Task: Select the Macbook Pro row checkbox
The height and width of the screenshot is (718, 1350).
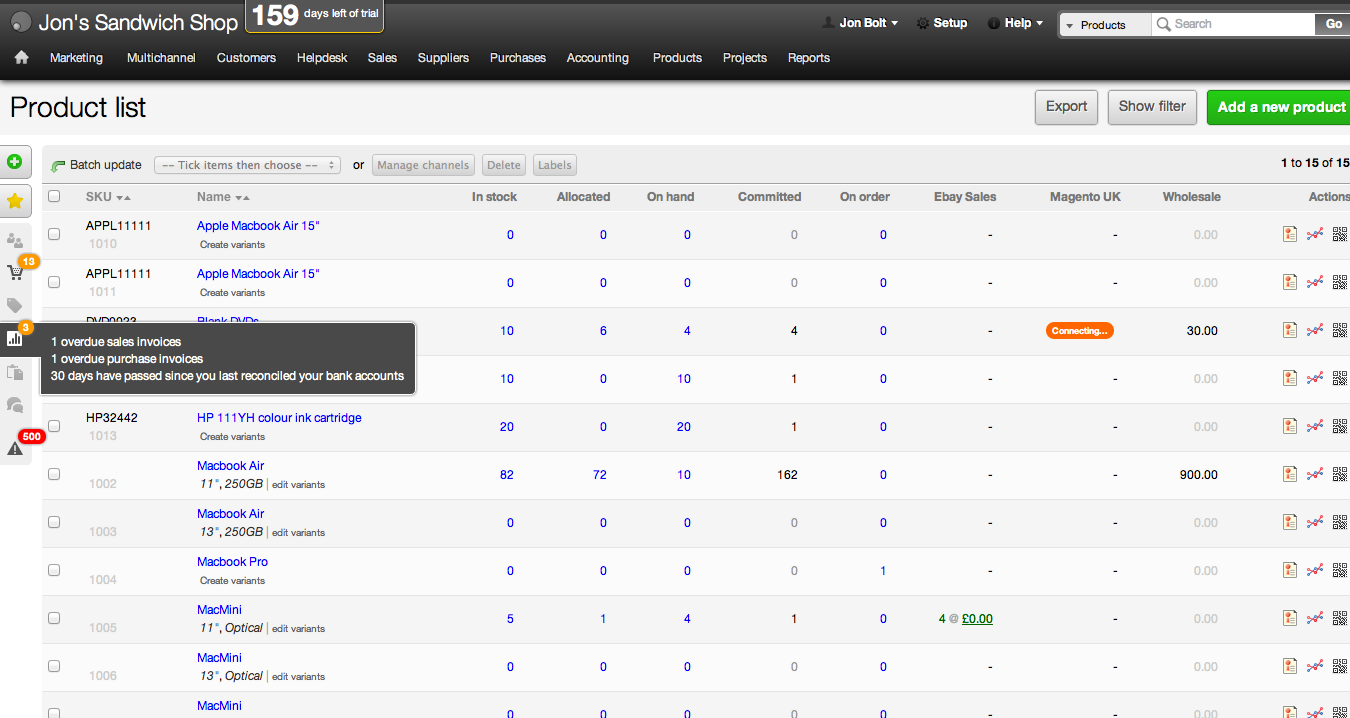Action: (54, 570)
